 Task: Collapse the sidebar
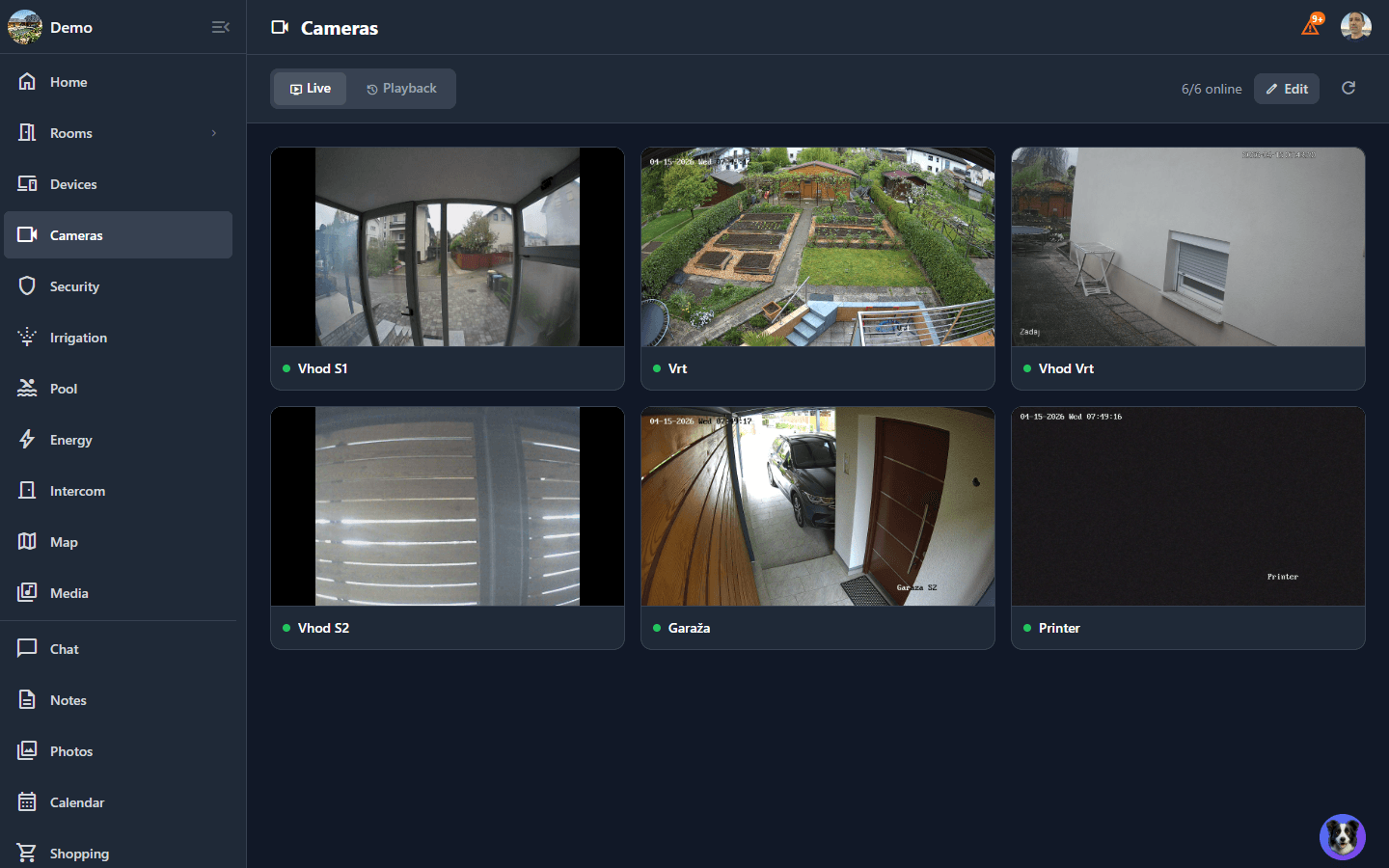pyautogui.click(x=220, y=27)
